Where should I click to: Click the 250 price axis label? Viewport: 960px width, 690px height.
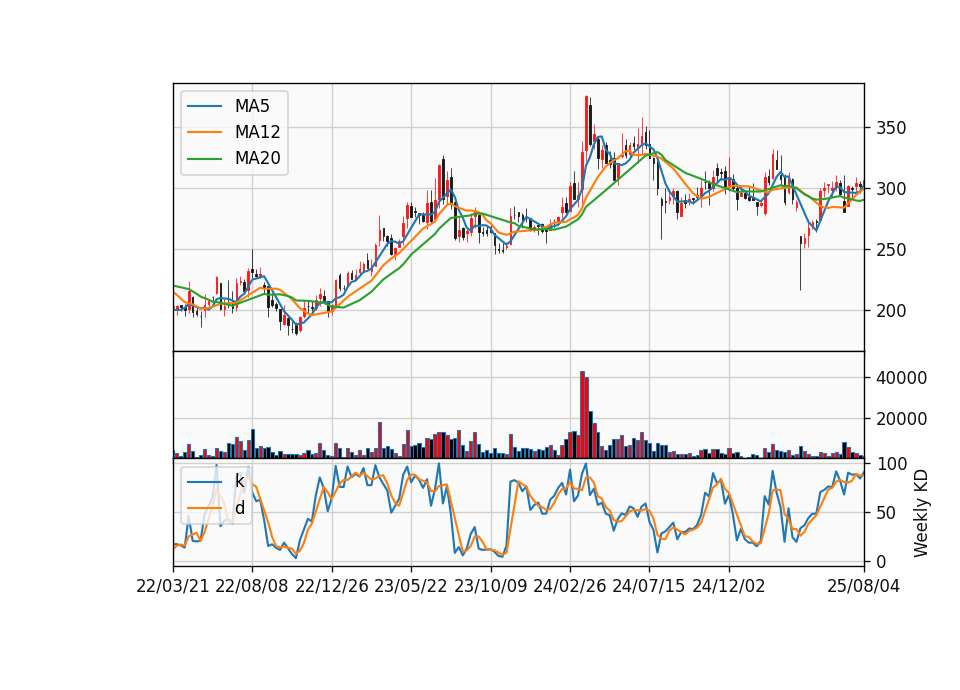891,250
